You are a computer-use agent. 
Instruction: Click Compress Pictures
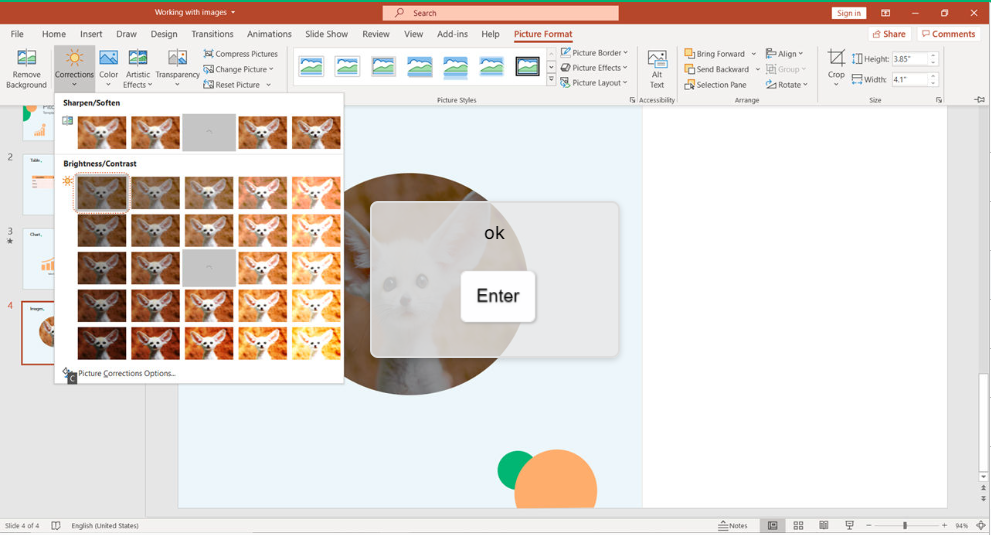click(240, 54)
